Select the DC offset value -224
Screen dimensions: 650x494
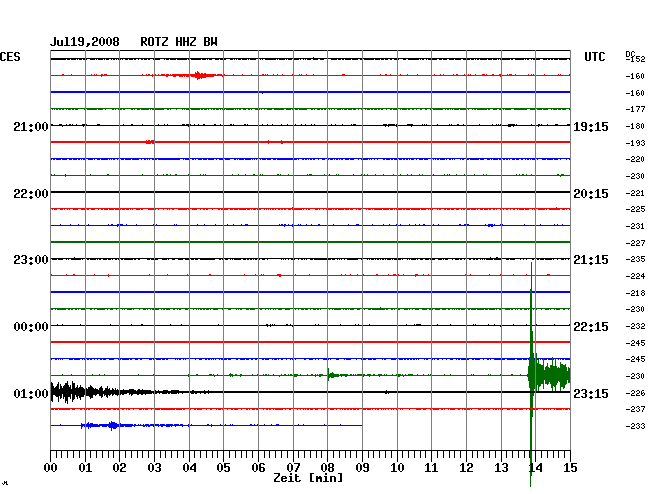(x=635, y=276)
